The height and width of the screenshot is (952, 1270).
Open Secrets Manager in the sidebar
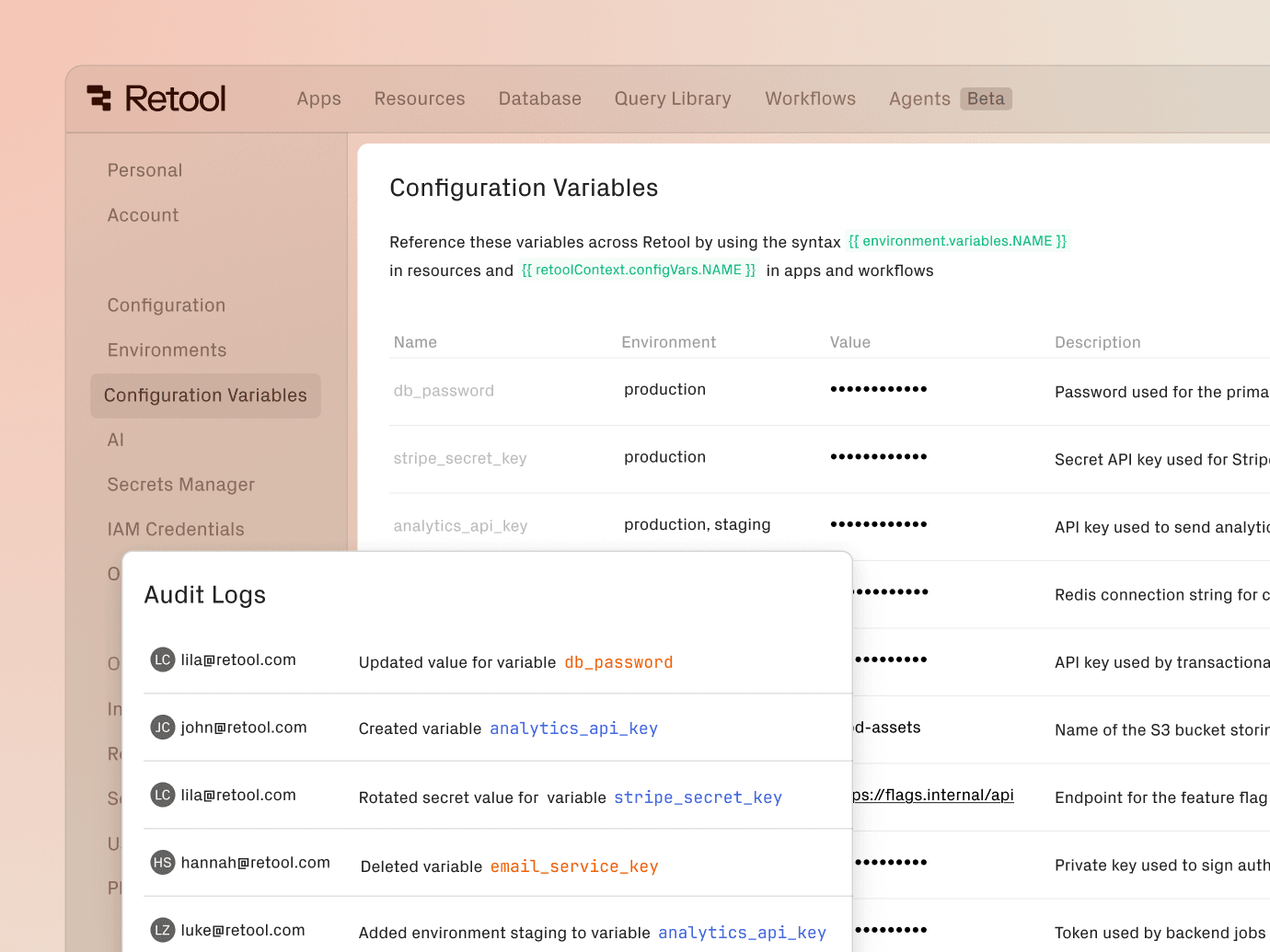tap(180, 485)
